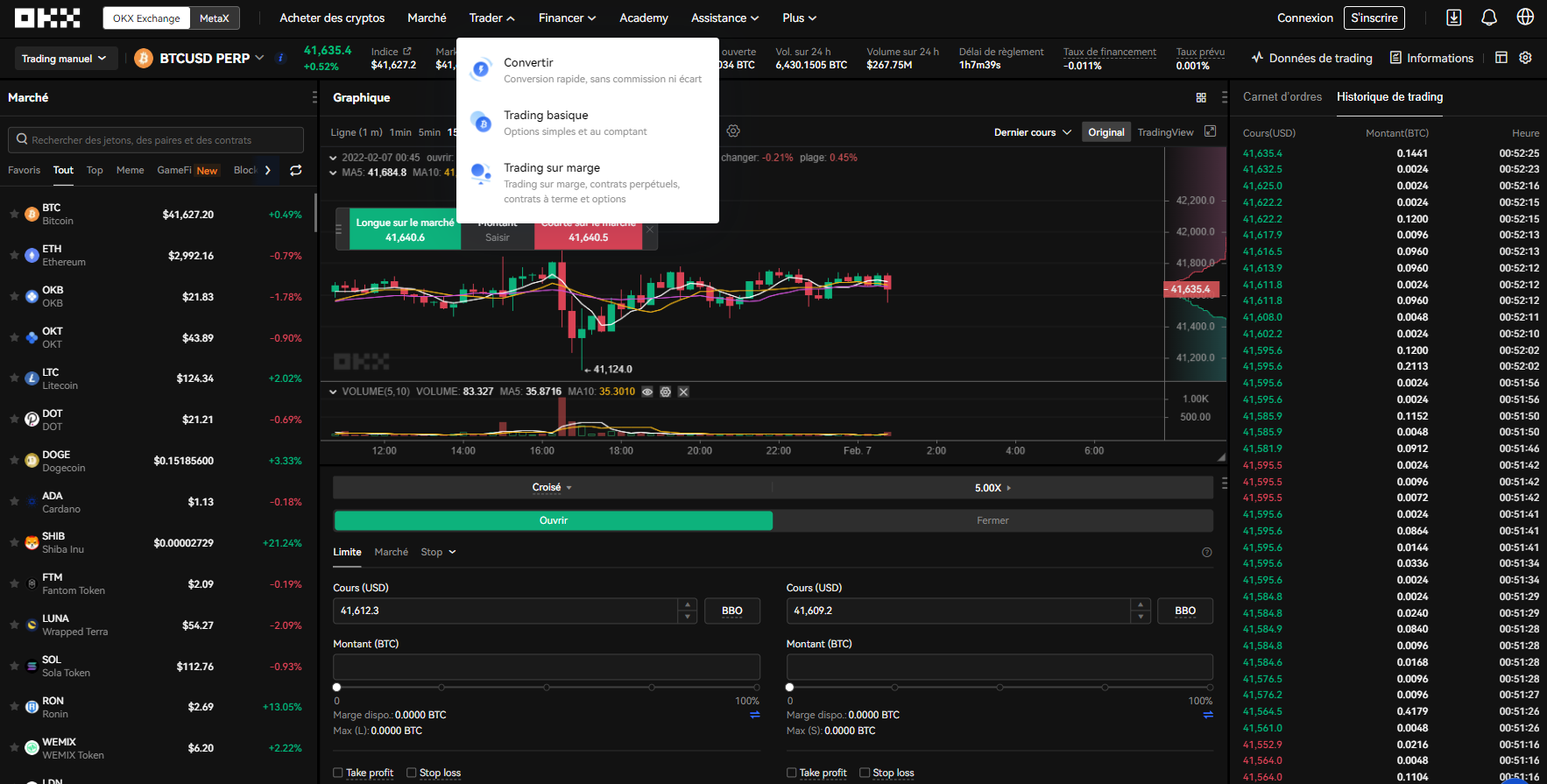1547x784 pixels.
Task: Remove the VOLUME indicator
Action: click(683, 392)
